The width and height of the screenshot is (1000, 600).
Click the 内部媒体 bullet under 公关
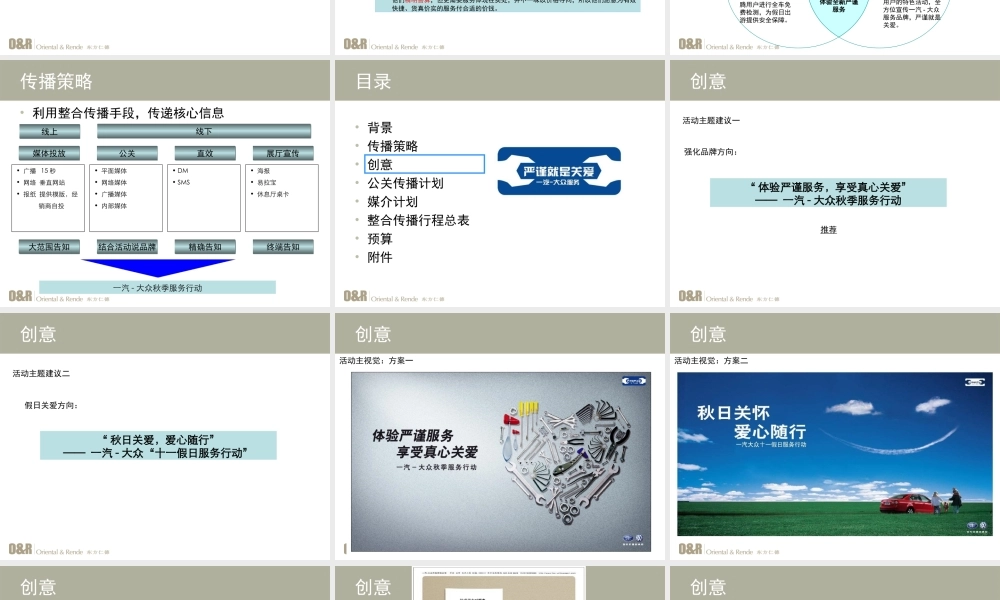pos(112,206)
